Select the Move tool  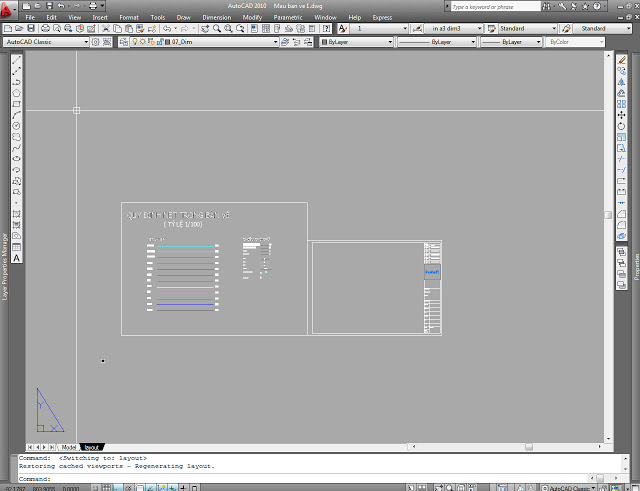coord(622,115)
